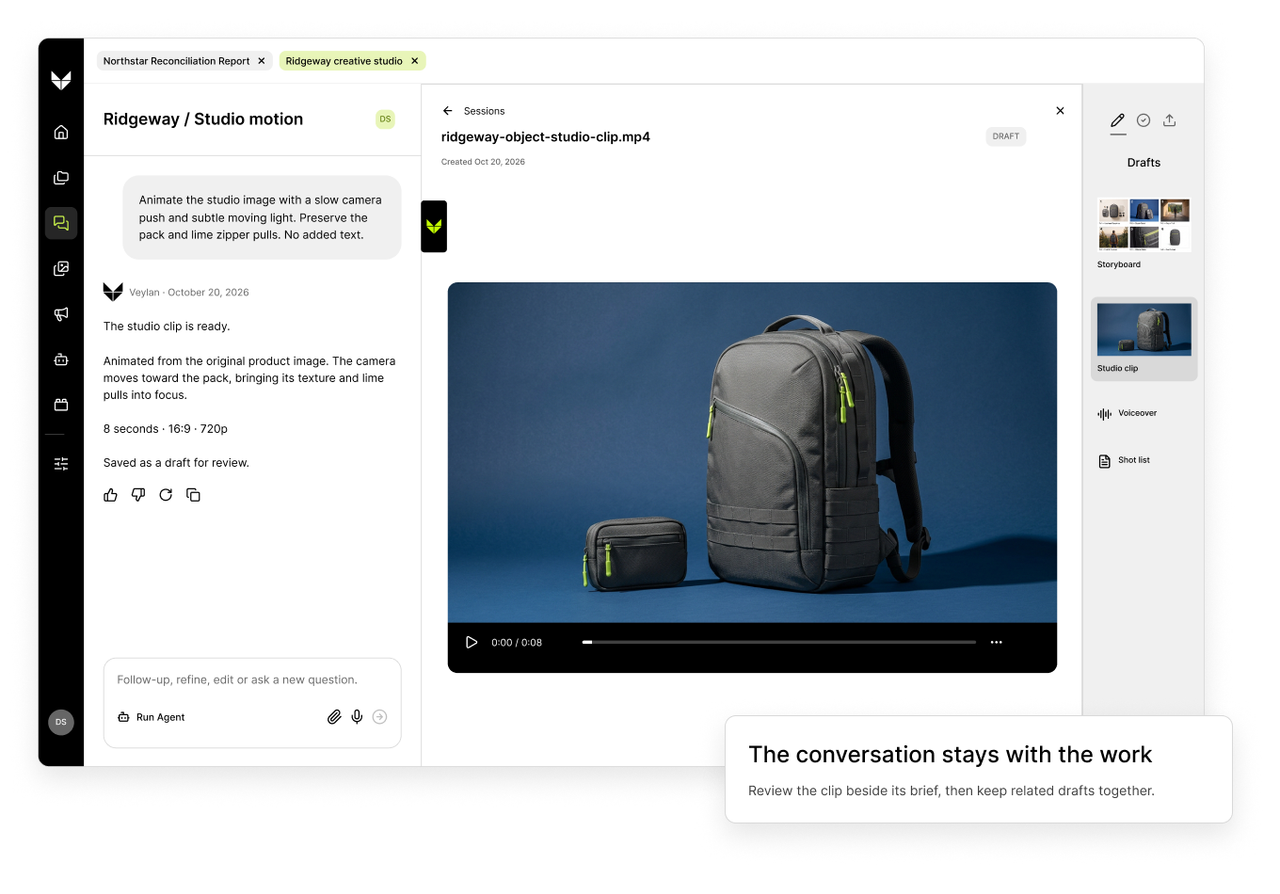This screenshot has width=1280, height=894.
Task: Open the Home icon in sidebar
Action: (x=61, y=132)
